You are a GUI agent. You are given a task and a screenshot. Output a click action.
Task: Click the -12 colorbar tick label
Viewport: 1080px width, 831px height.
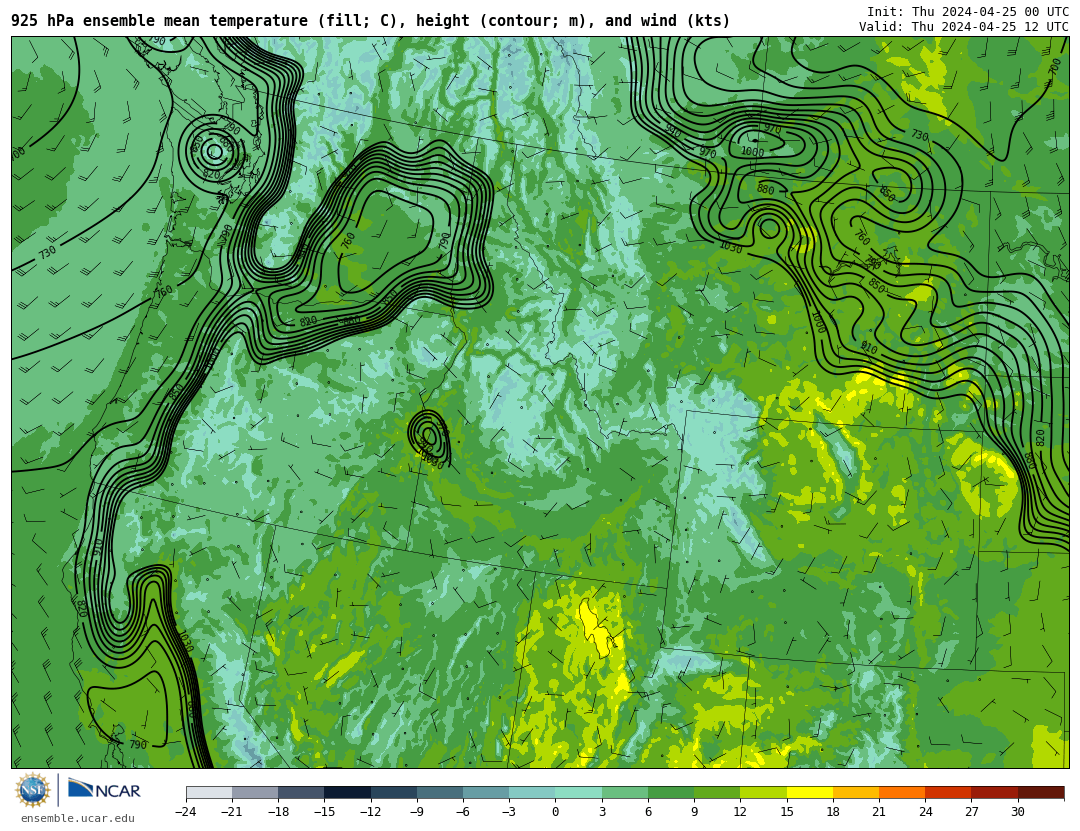click(x=371, y=812)
